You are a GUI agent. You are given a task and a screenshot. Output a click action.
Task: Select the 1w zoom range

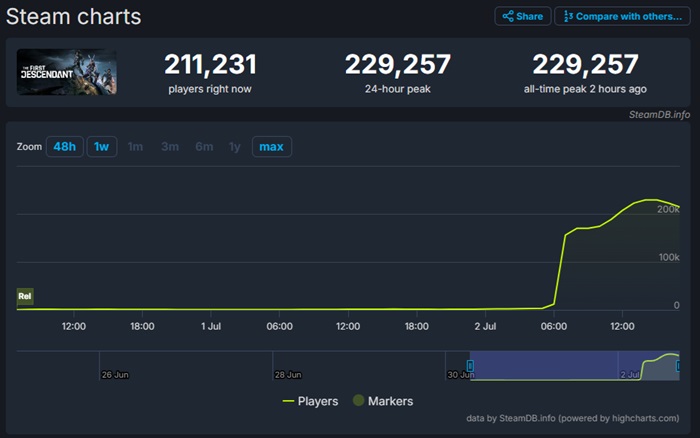[x=102, y=146]
